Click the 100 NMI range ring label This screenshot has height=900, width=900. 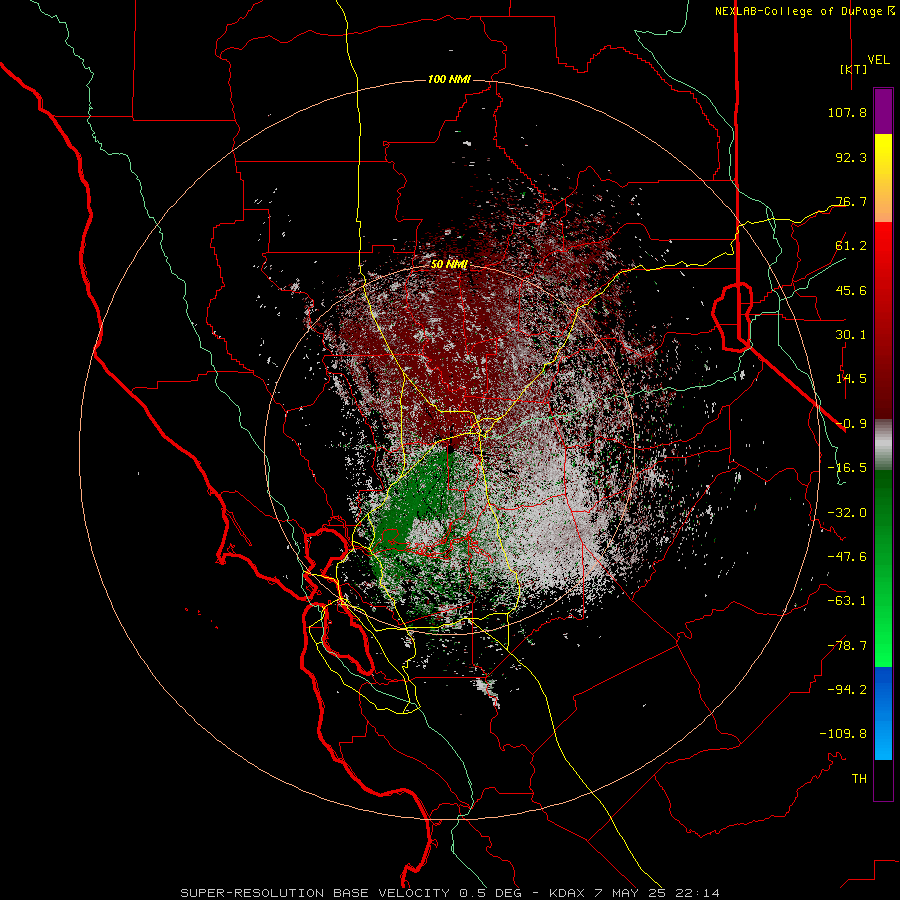click(449, 79)
